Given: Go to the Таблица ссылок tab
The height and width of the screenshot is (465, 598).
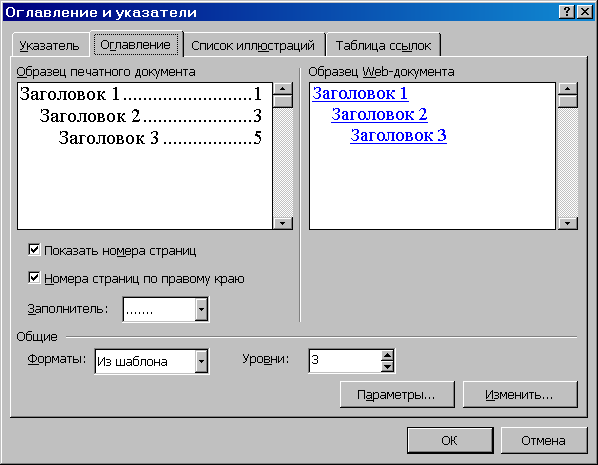Looking at the screenshot, I should (x=383, y=46).
